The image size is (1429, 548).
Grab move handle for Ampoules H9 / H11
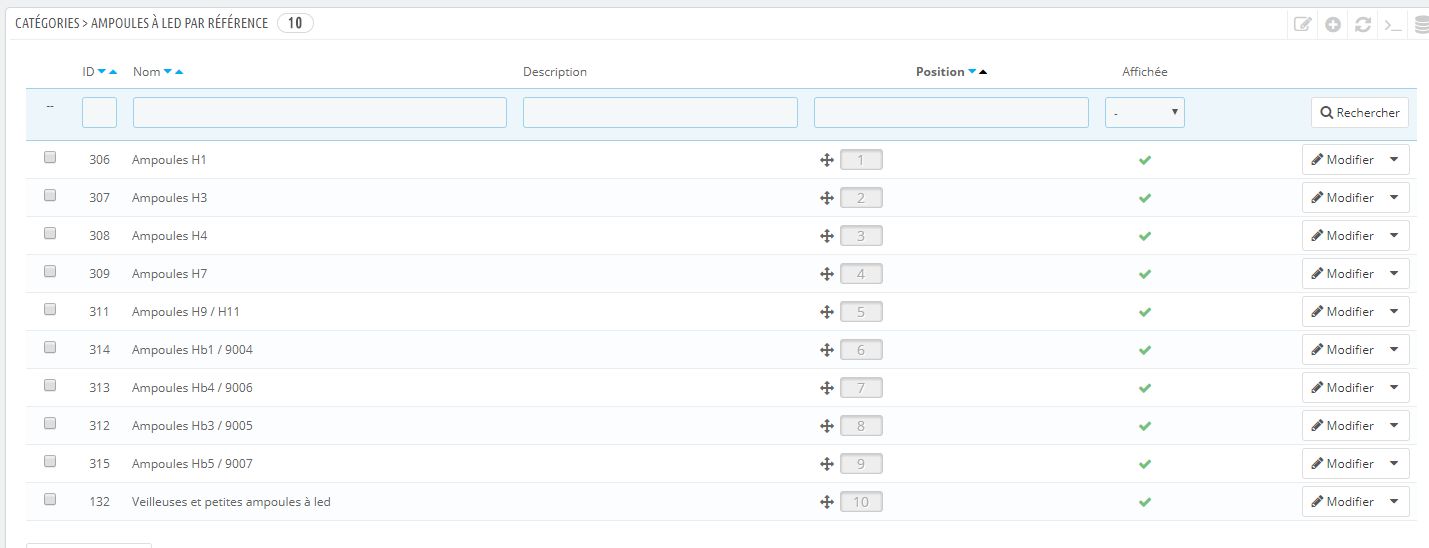[827, 312]
